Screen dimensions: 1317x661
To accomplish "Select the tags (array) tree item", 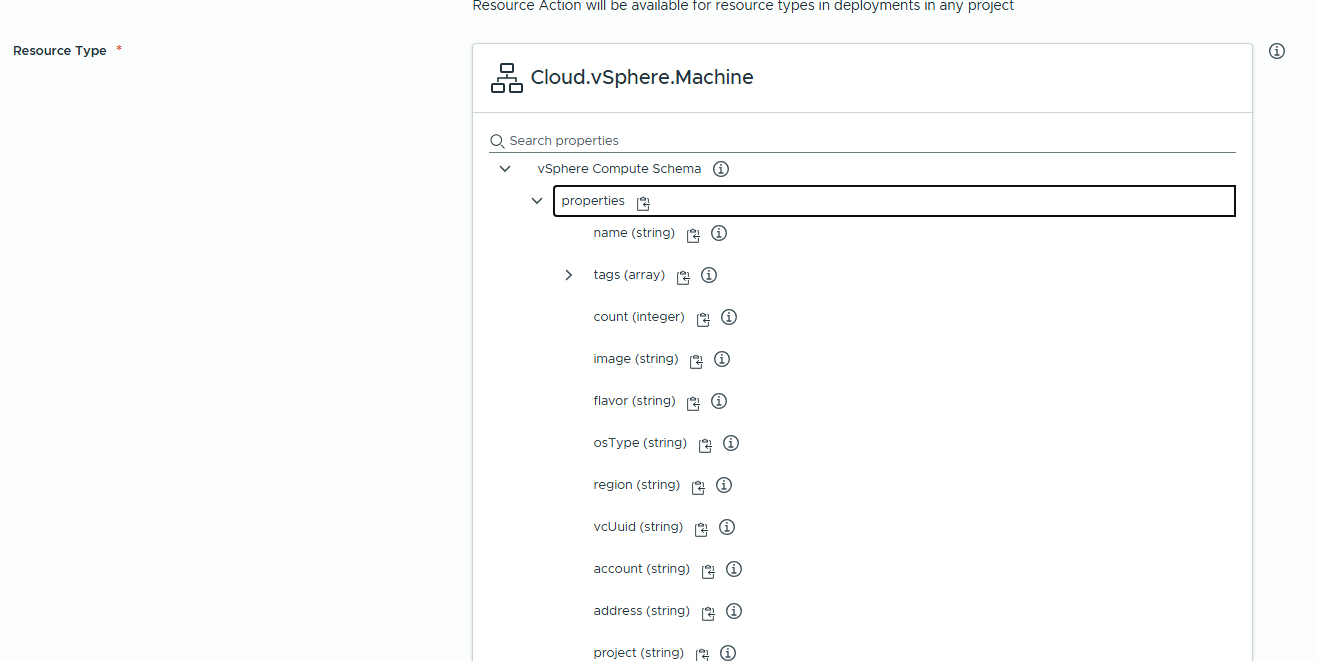I will pyautogui.click(x=628, y=275).
